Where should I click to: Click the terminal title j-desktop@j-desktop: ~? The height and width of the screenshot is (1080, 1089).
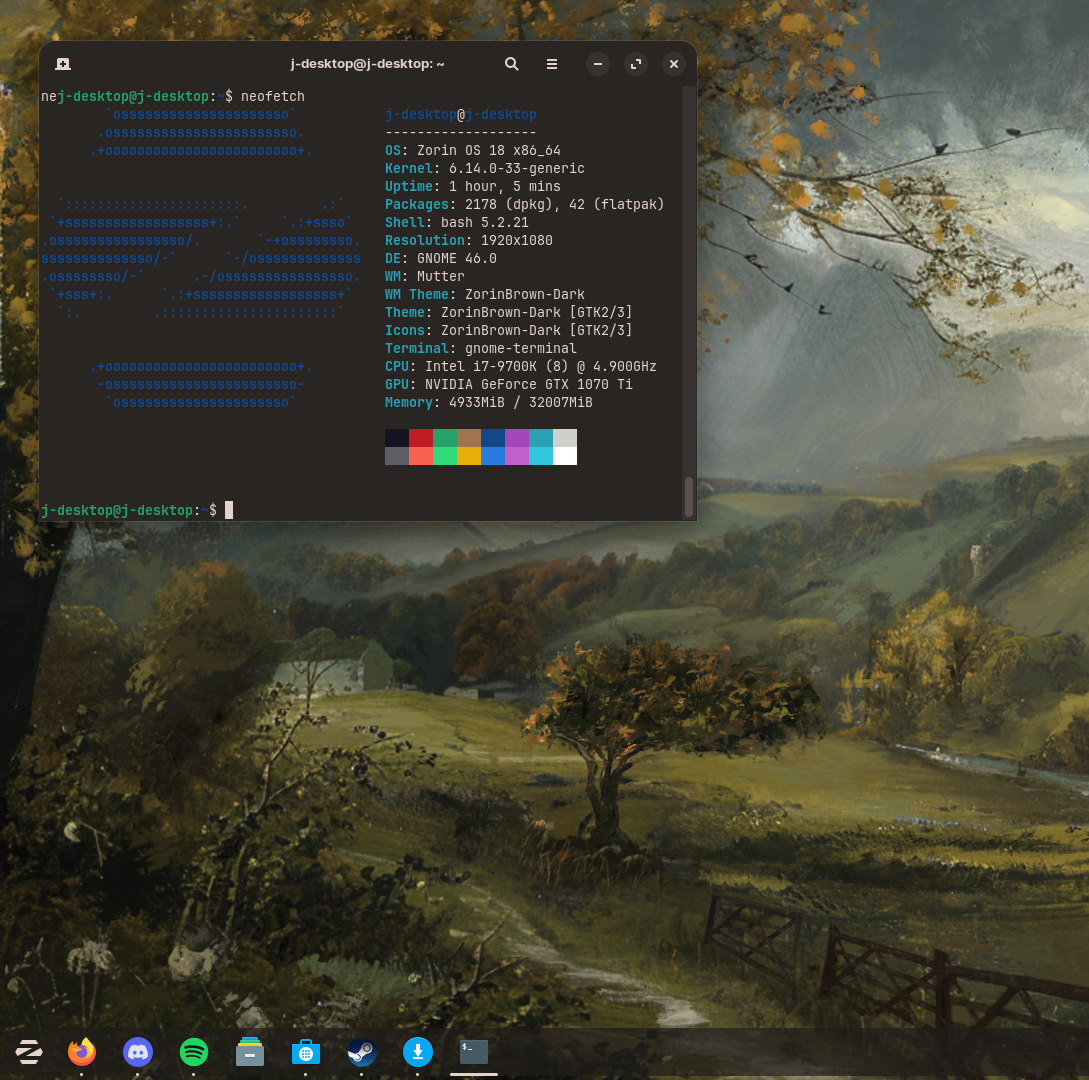click(367, 64)
